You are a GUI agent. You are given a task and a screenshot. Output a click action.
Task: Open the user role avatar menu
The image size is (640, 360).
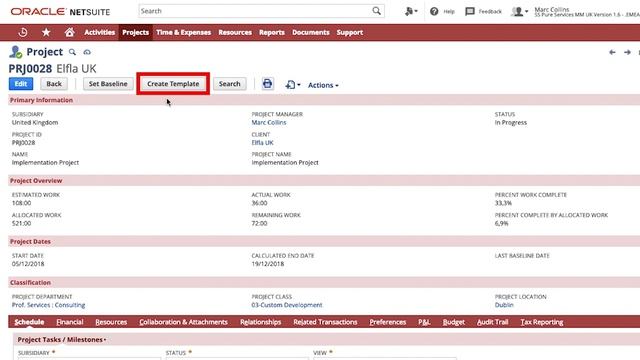[x=520, y=11]
